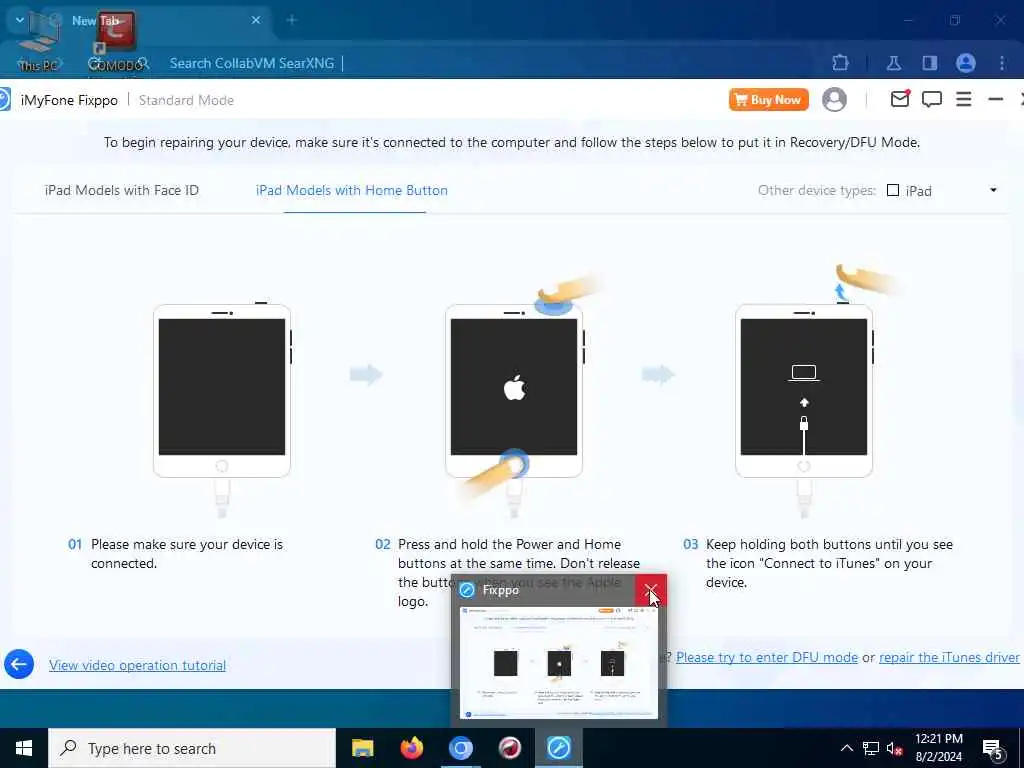Open the notification center icon
Screen dimensions: 1024x768
click(x=992, y=749)
